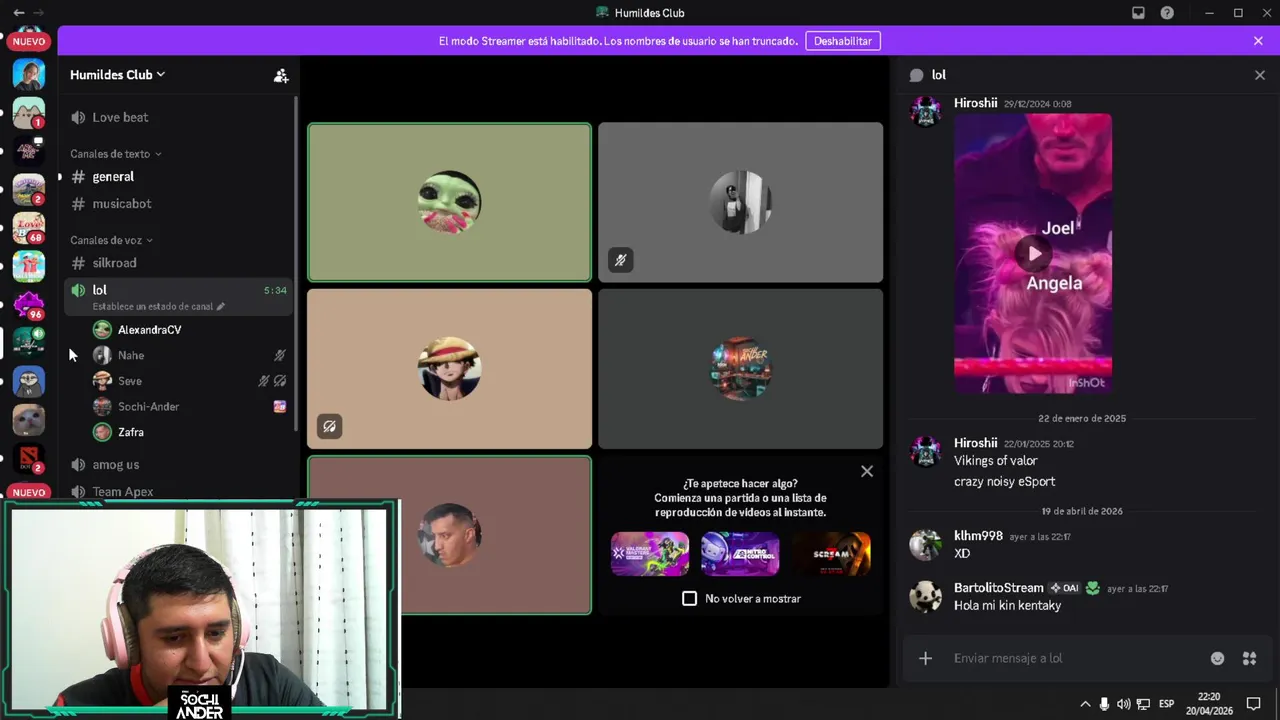This screenshot has height=720, width=1280.
Task: Close the streamer mode banner with X
Action: (1258, 41)
